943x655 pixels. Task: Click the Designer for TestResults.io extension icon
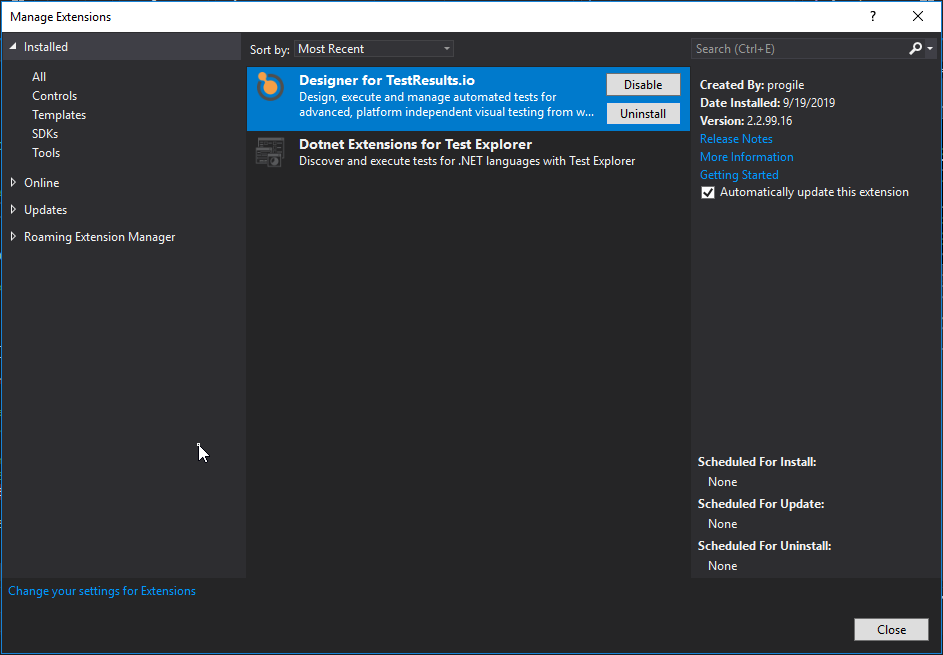(270, 87)
